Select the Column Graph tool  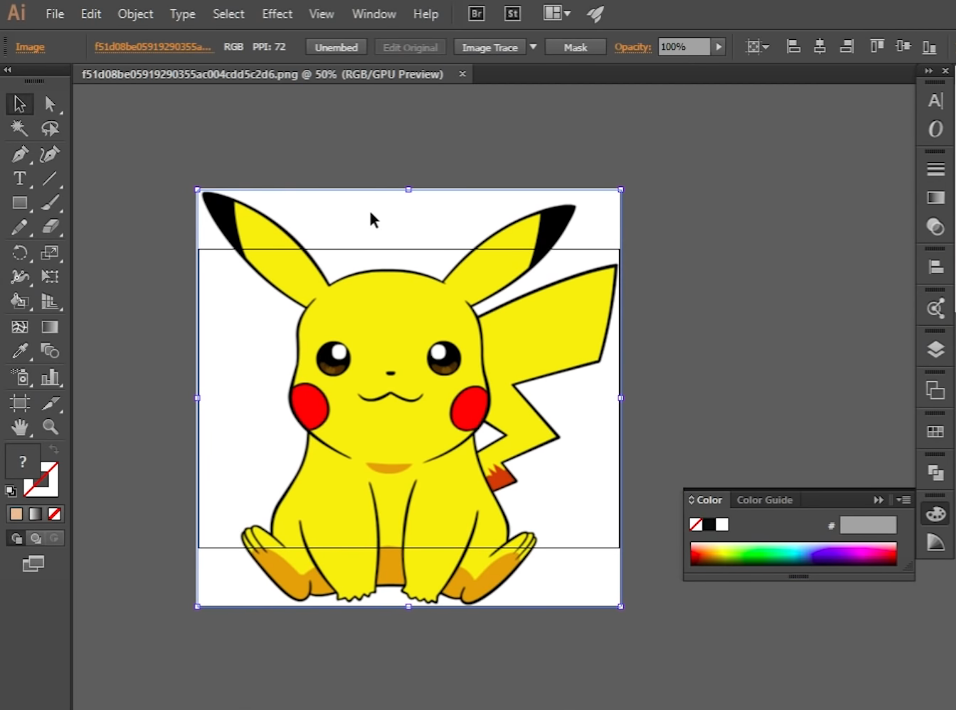click(50, 377)
